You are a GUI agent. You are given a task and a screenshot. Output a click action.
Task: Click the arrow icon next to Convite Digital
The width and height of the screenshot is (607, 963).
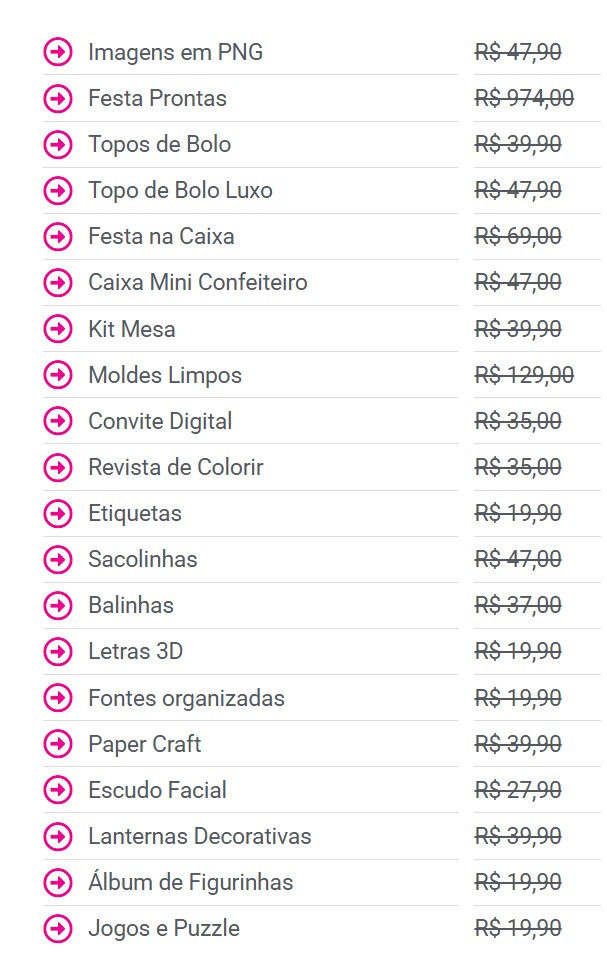pyautogui.click(x=58, y=421)
